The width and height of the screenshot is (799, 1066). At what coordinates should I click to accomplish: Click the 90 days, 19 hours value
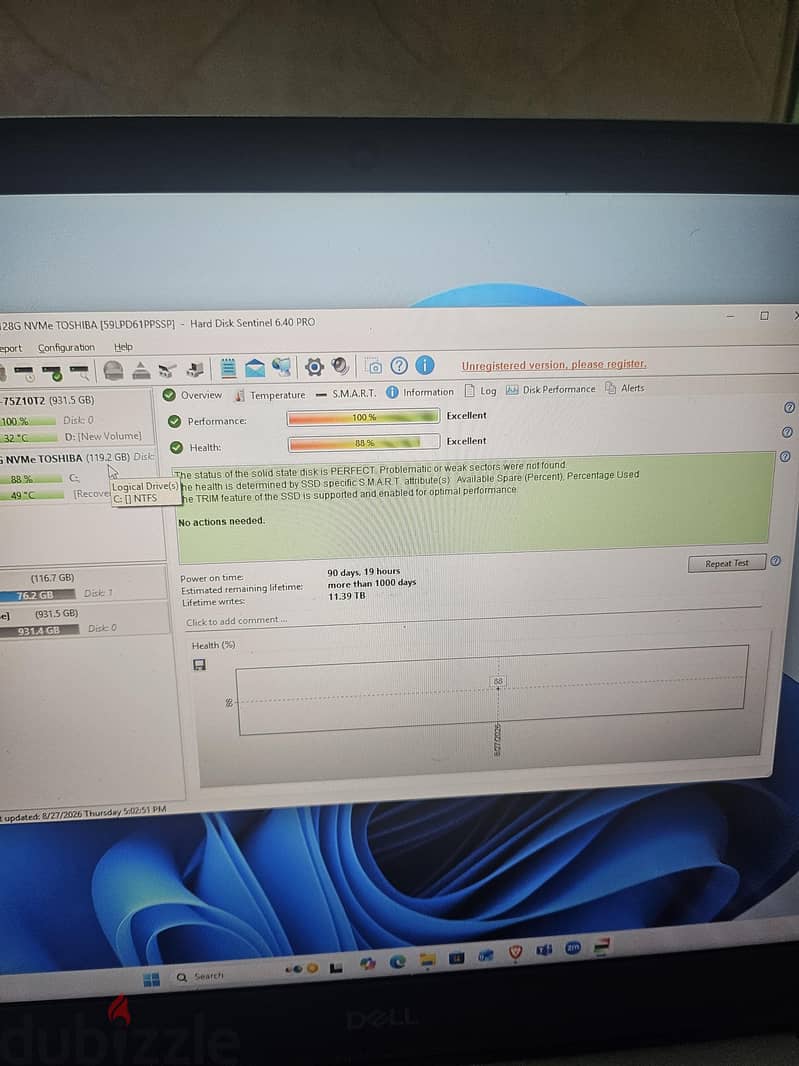(x=364, y=572)
